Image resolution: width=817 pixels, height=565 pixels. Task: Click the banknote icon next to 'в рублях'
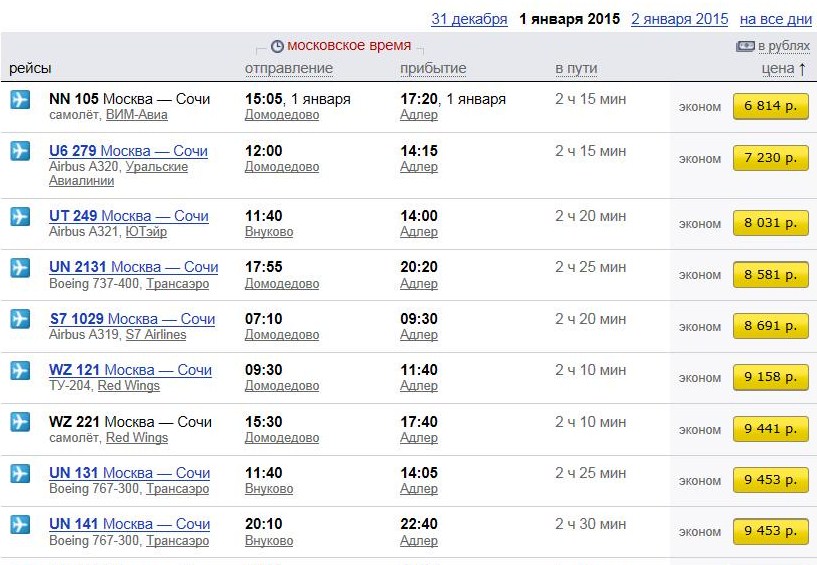click(x=745, y=46)
